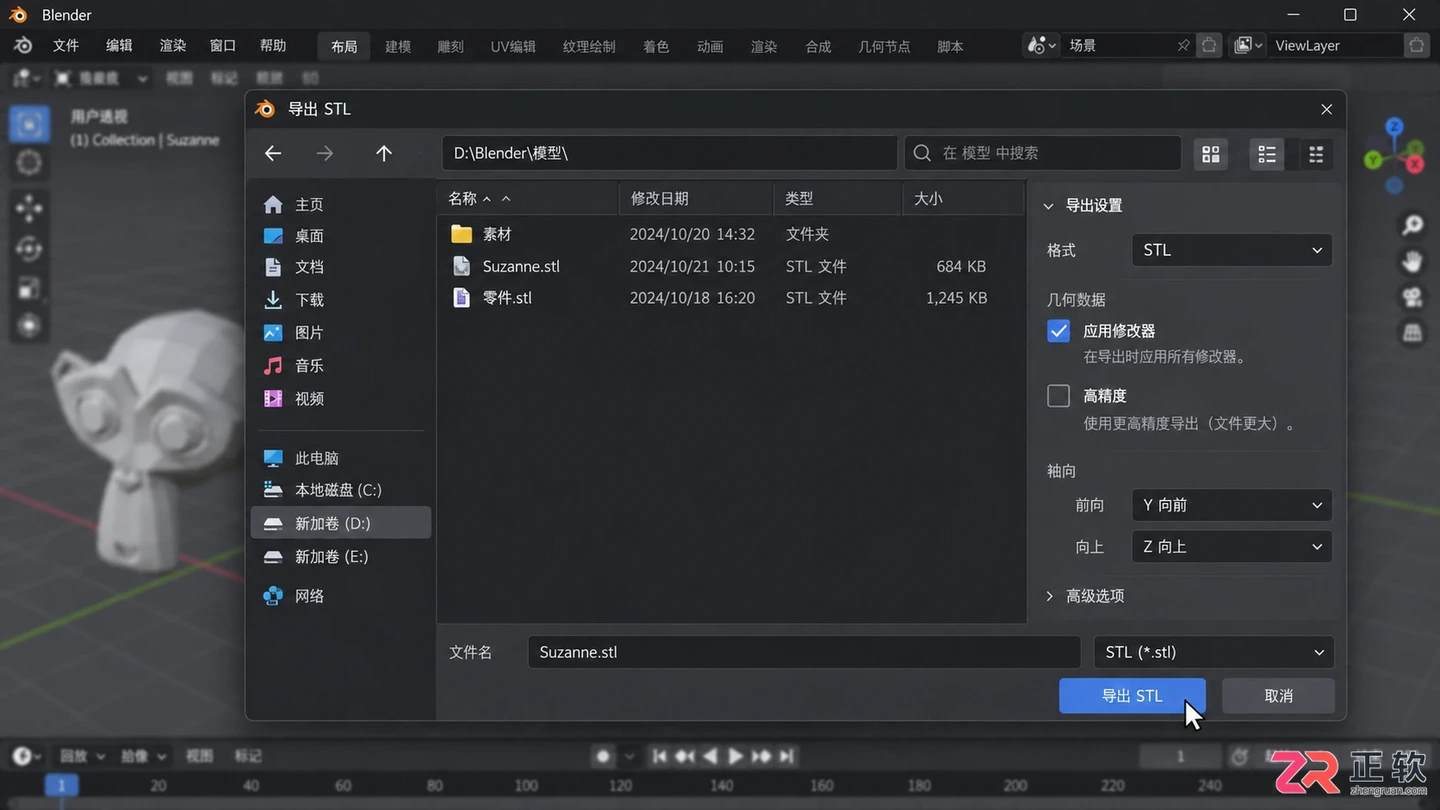Toggle camera view icon in viewport
Screen dimensions: 1440x810
click(1412, 297)
